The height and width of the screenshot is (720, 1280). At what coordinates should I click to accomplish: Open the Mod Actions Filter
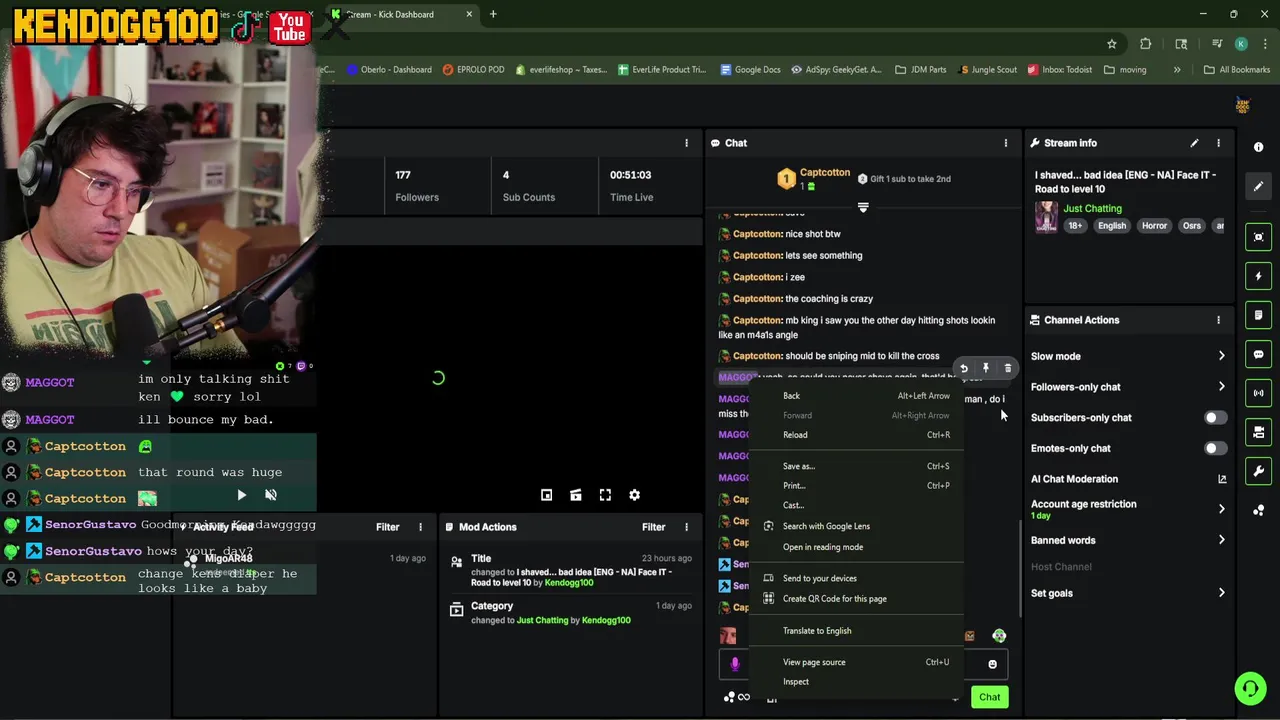click(x=653, y=527)
